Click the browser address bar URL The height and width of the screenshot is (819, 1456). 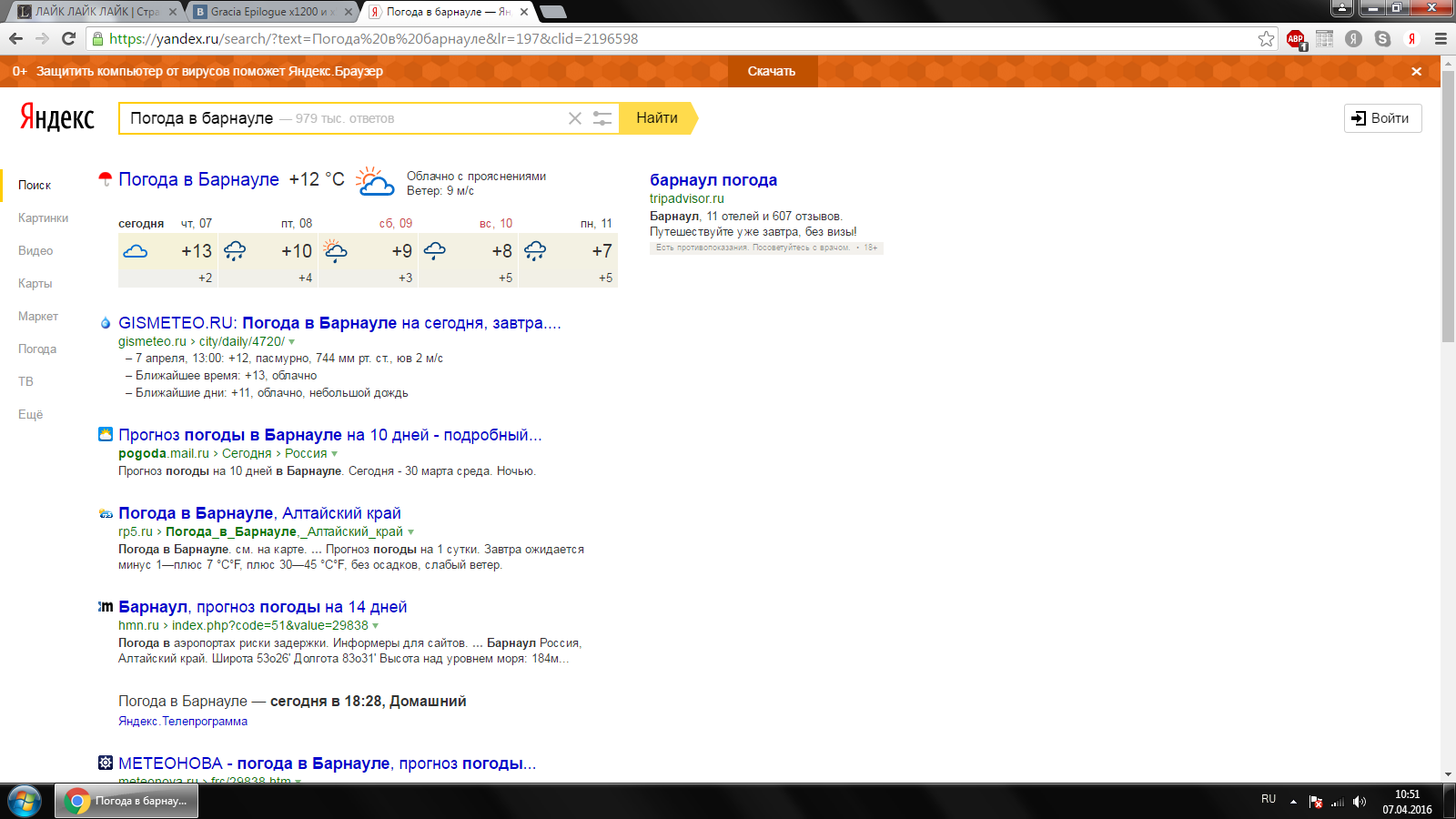[374, 39]
